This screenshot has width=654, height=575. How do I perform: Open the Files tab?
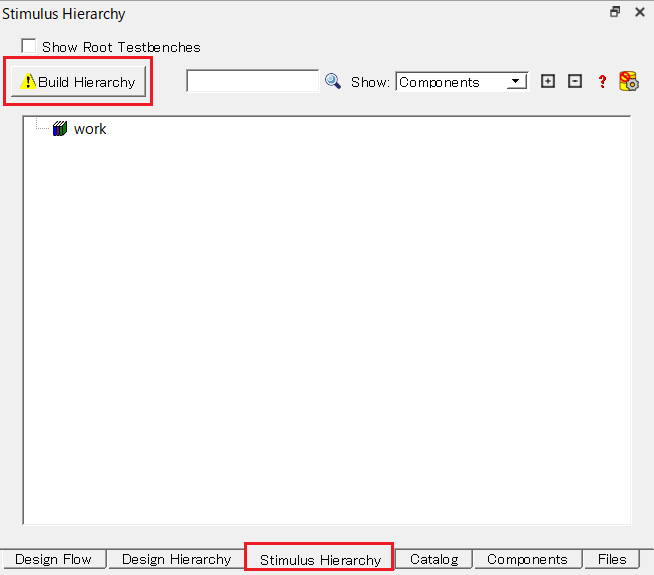tap(612, 559)
